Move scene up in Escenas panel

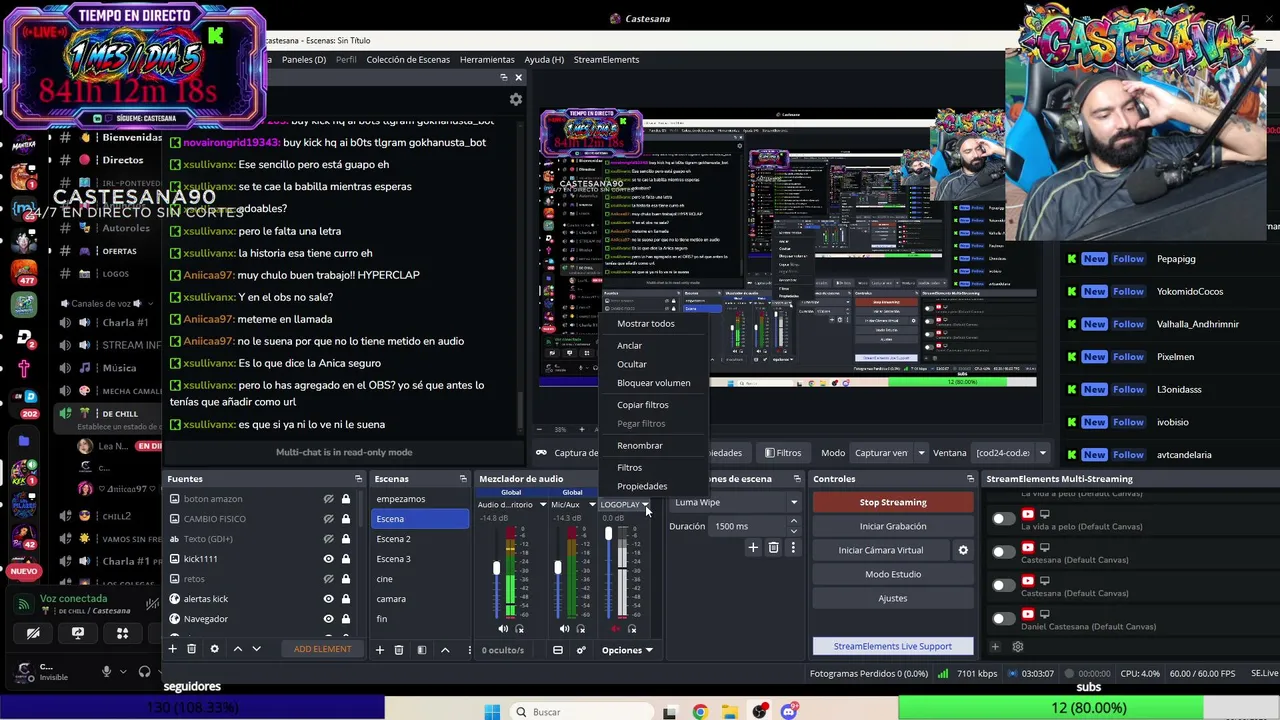pos(445,650)
